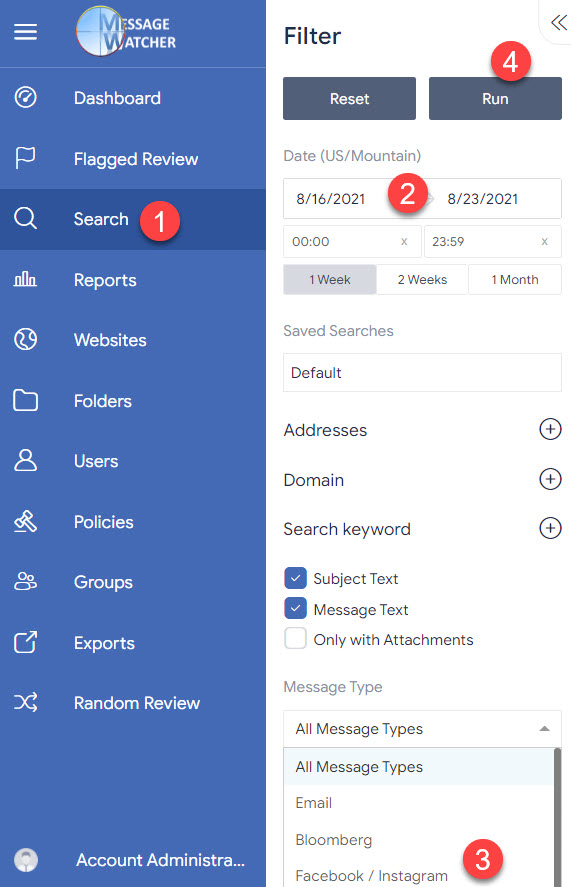
Task: Click the Reset filter button
Action: pos(349,98)
